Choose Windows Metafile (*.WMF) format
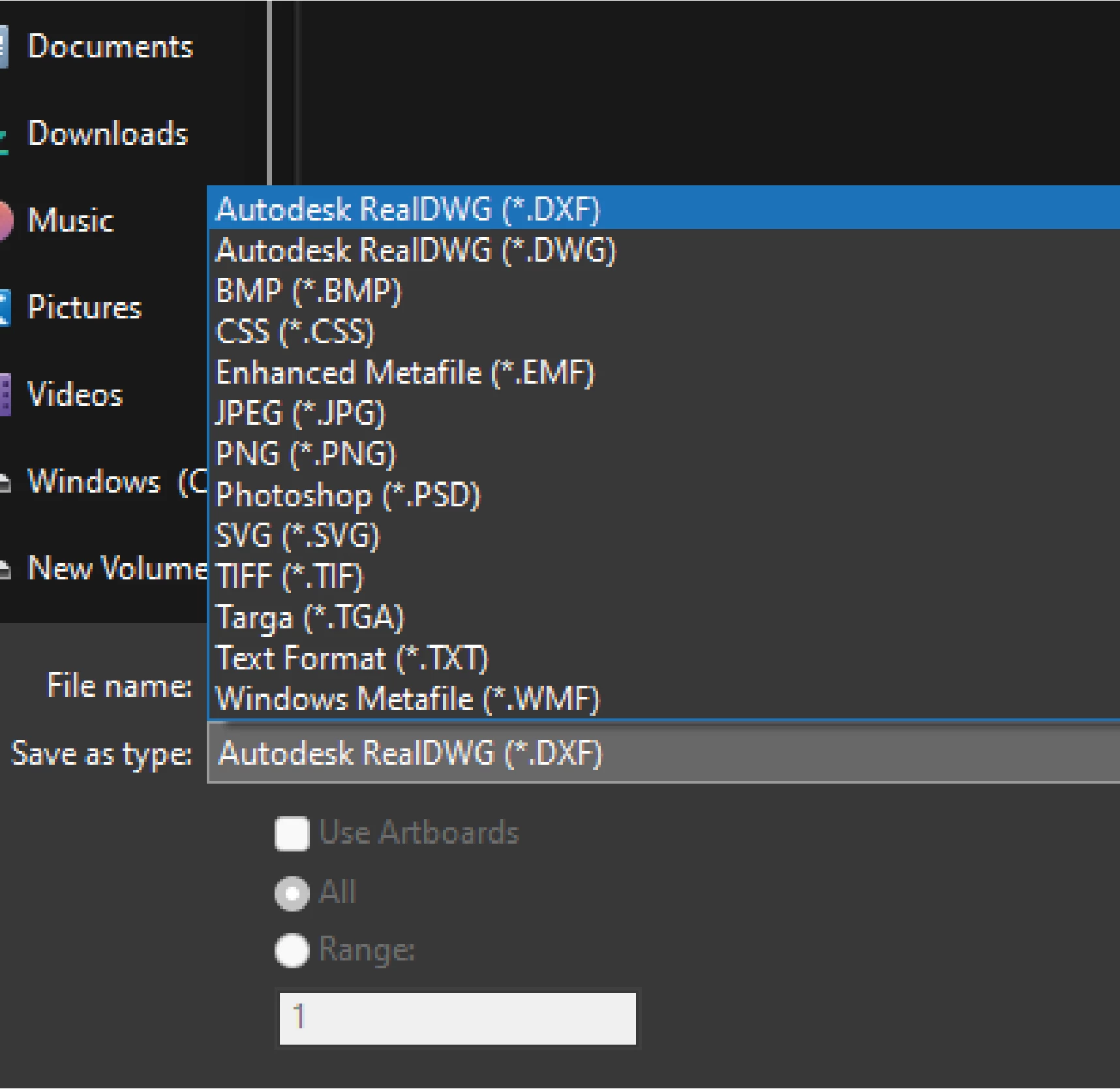 click(x=664, y=698)
